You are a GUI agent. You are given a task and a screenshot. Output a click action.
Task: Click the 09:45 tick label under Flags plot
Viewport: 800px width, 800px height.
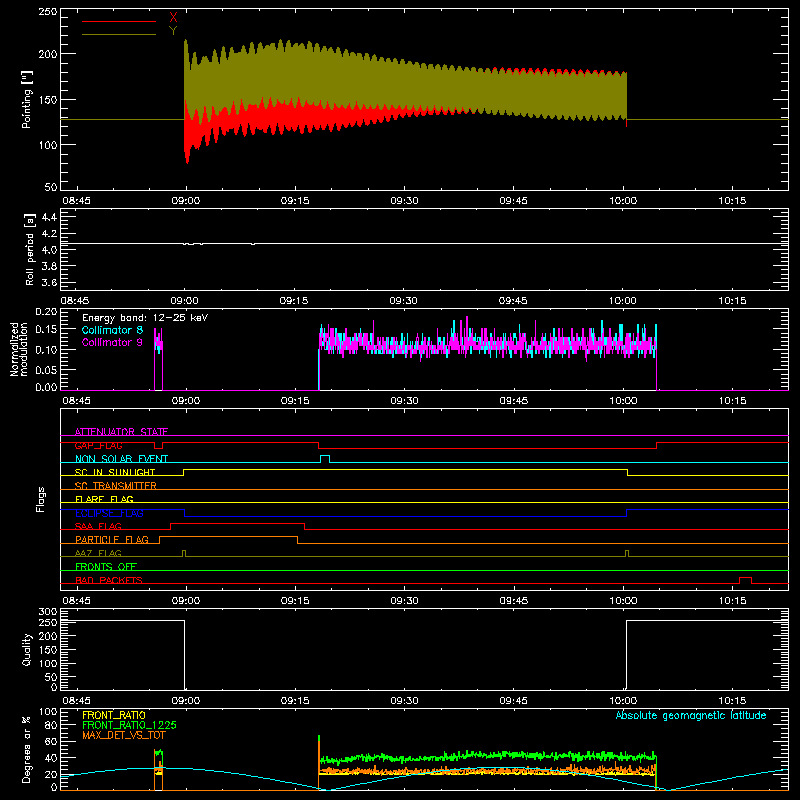[x=513, y=601]
